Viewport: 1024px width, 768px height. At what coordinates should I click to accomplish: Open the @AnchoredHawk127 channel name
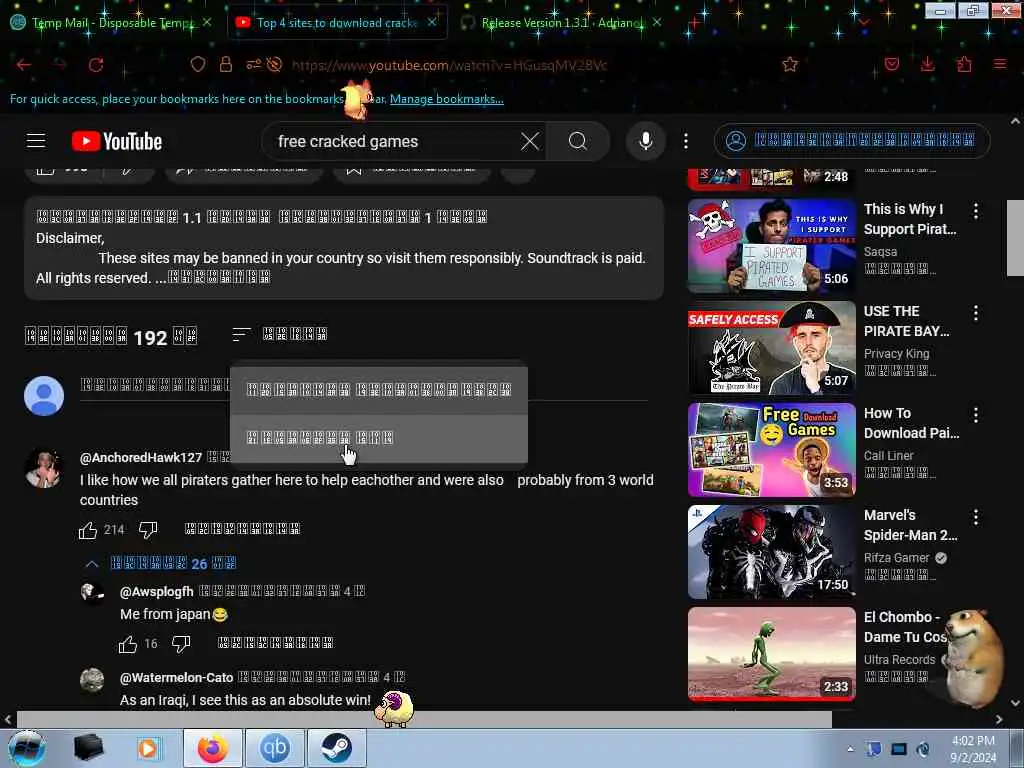pos(141,458)
